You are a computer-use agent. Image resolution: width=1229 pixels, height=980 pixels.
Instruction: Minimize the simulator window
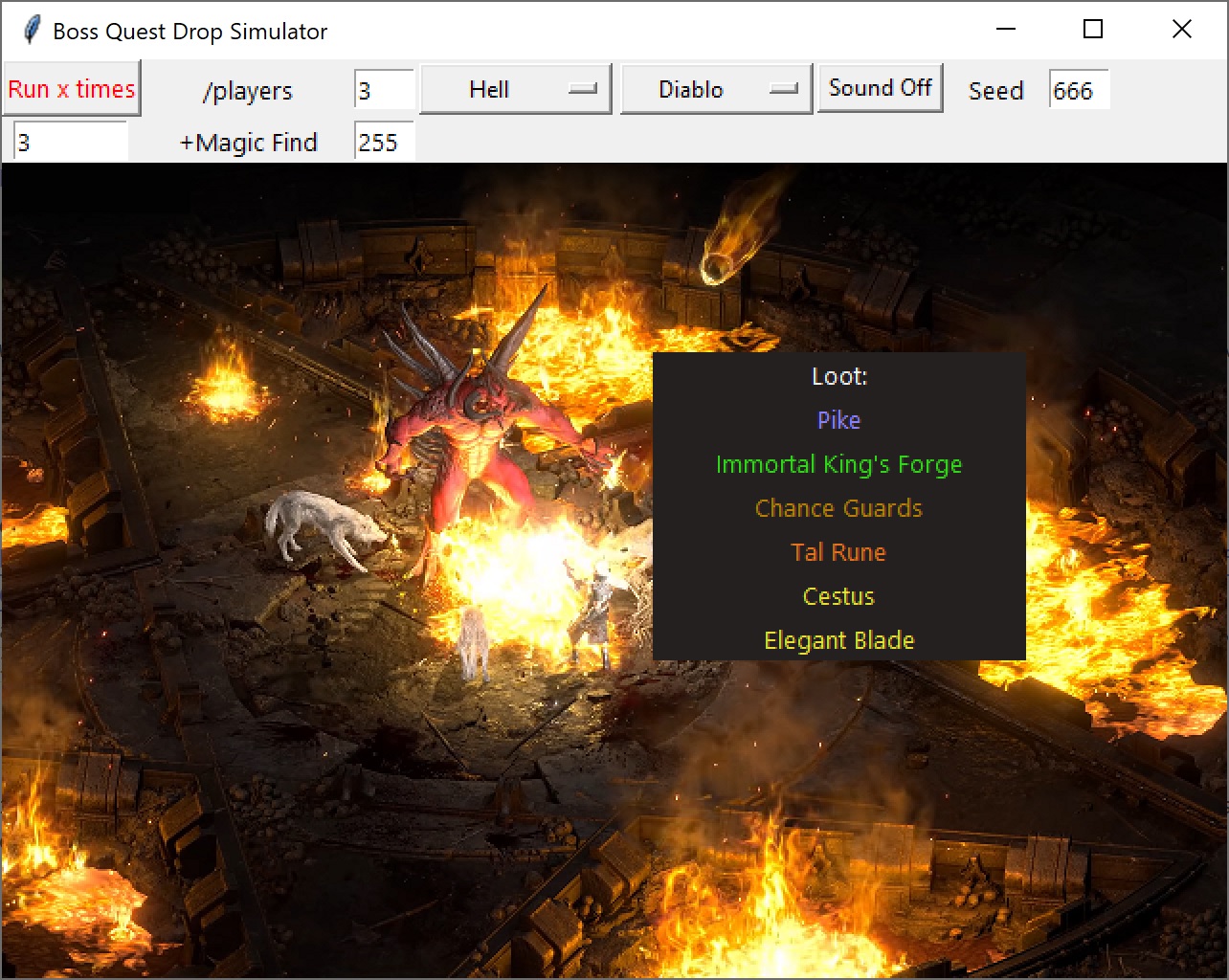point(1005,30)
